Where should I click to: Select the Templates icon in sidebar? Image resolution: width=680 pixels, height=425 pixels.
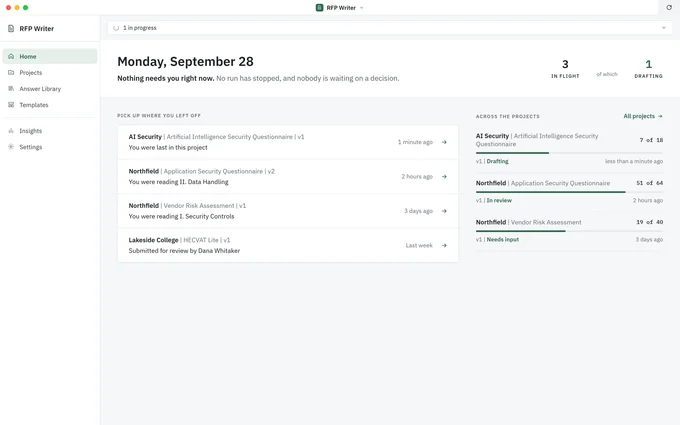11,105
